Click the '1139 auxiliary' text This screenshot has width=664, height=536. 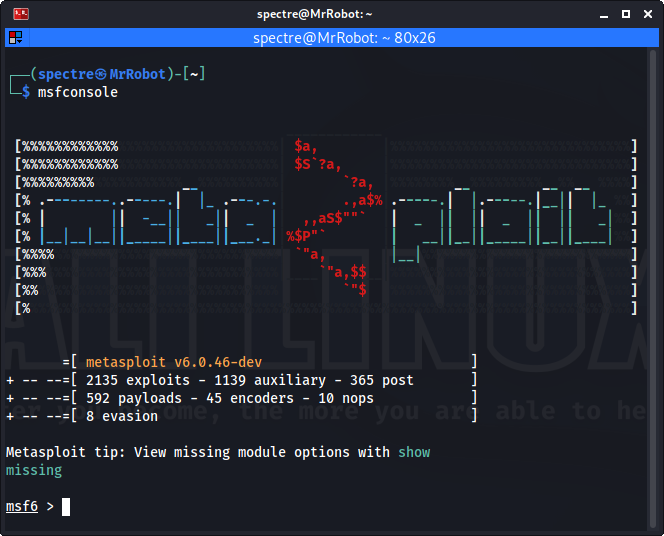[270, 380]
